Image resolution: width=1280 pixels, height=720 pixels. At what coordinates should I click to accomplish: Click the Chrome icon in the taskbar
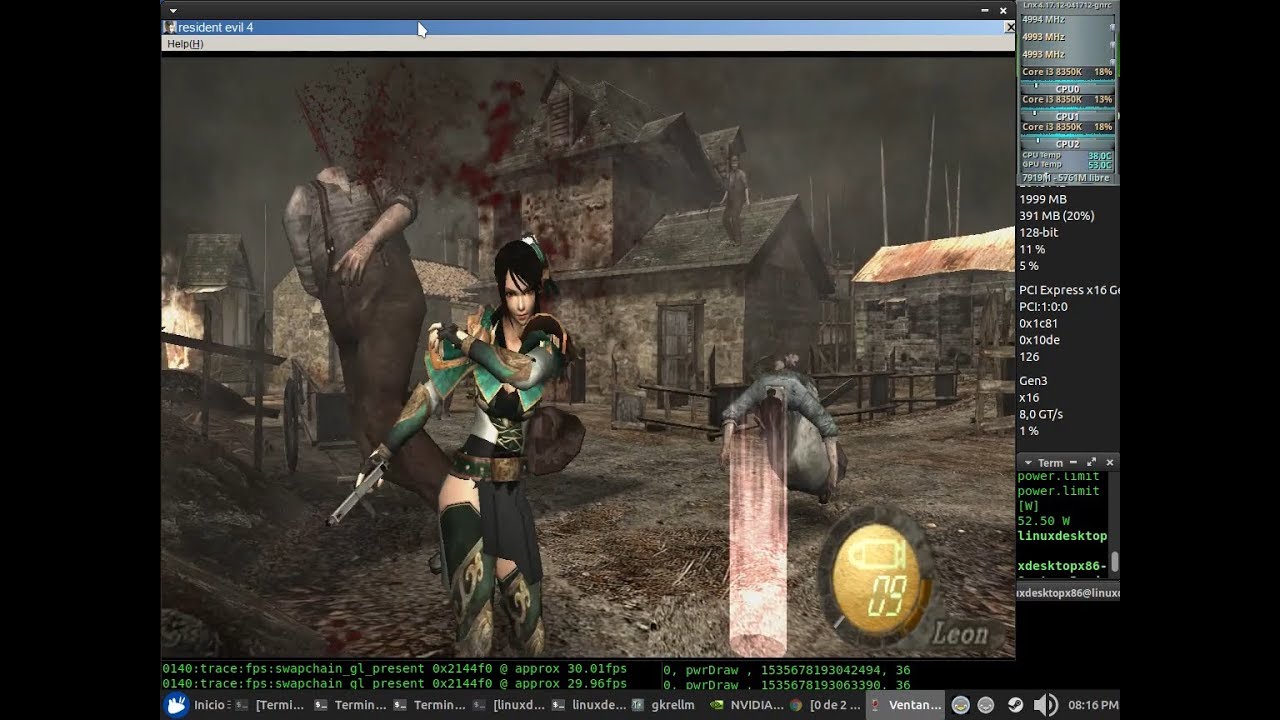click(795, 705)
